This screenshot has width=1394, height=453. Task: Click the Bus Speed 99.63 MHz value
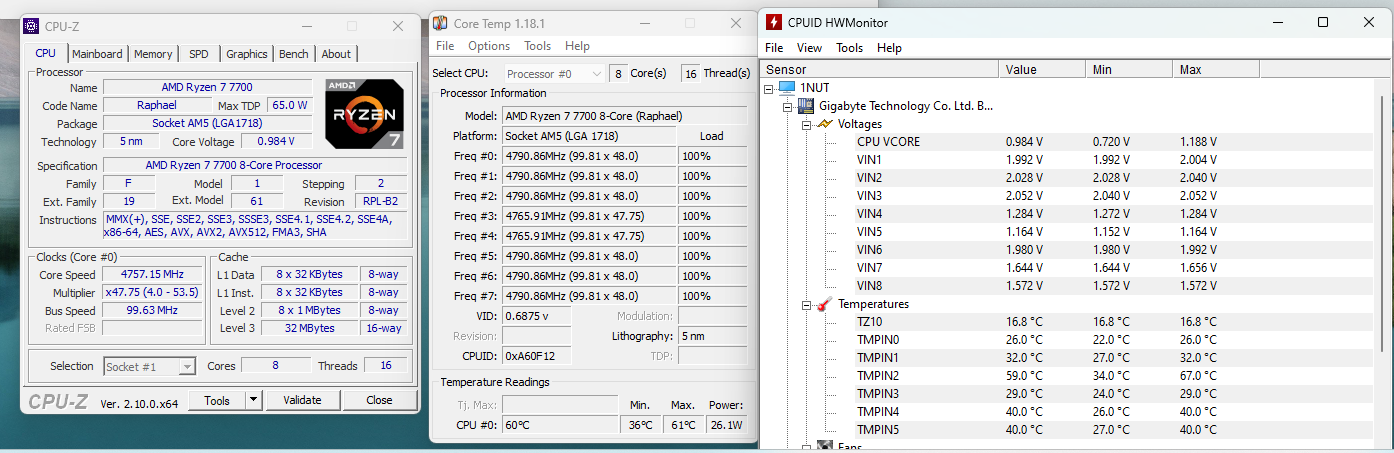153,311
